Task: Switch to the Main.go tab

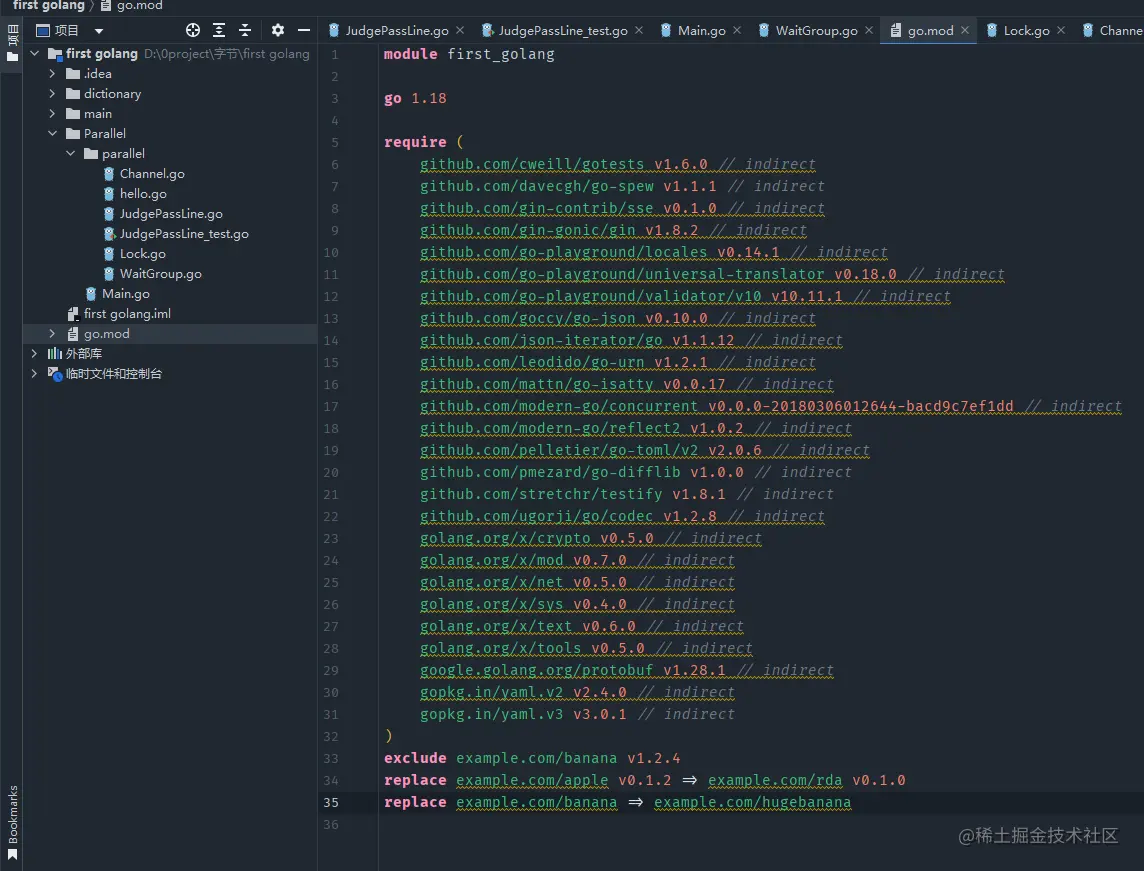Action: click(701, 31)
